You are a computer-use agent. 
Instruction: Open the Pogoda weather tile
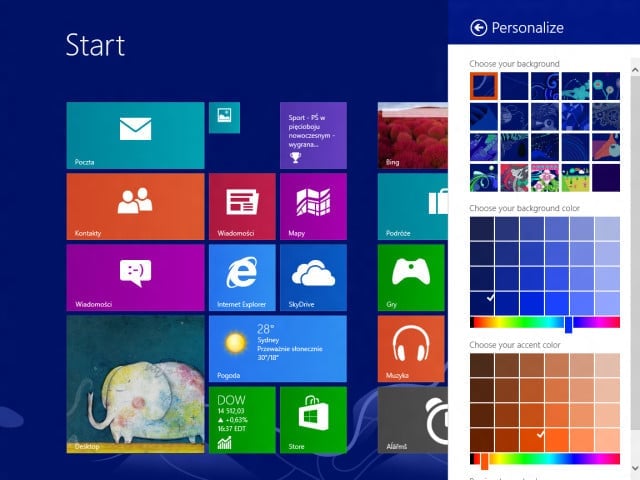tap(278, 349)
